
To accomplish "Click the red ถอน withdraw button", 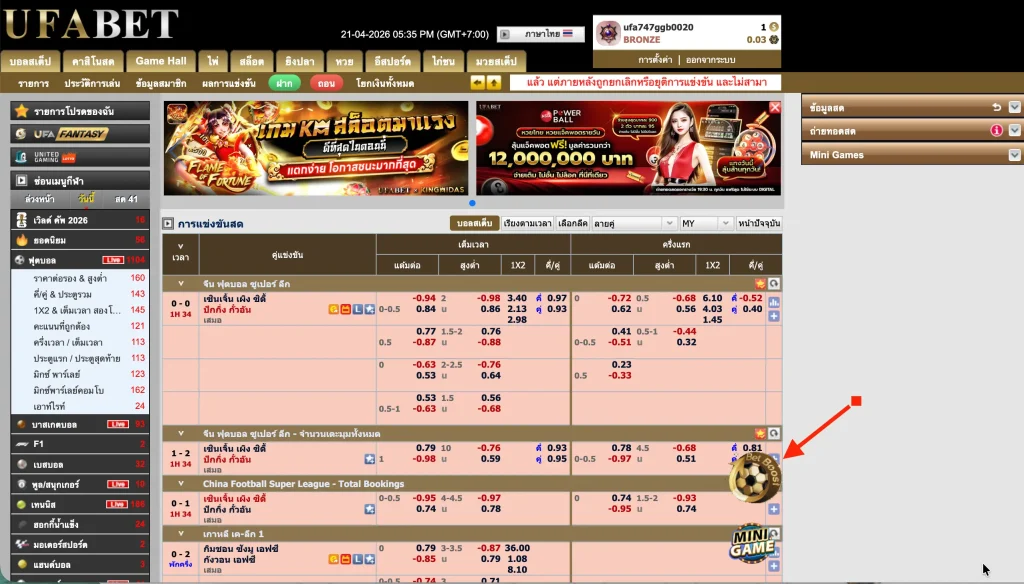I will coord(326,83).
